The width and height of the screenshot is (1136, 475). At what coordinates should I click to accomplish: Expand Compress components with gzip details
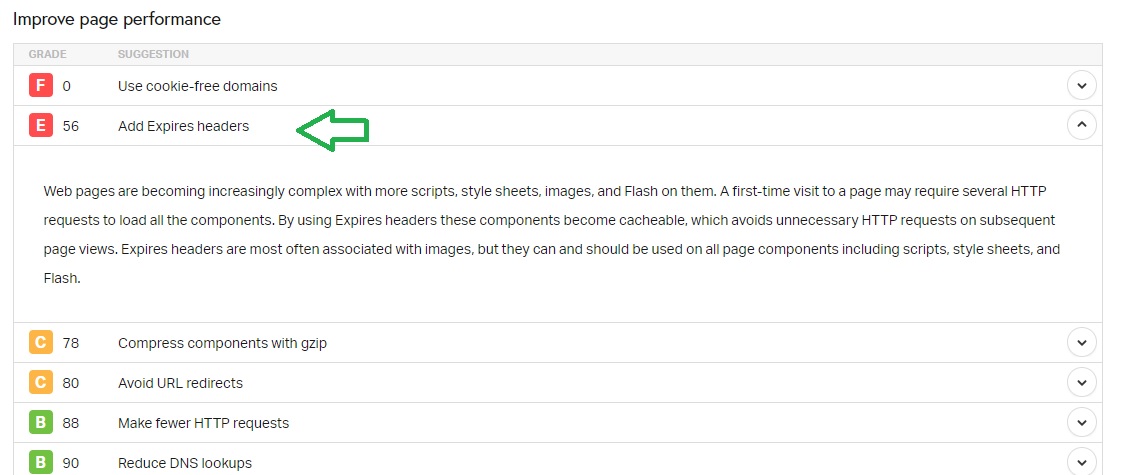(x=1082, y=342)
